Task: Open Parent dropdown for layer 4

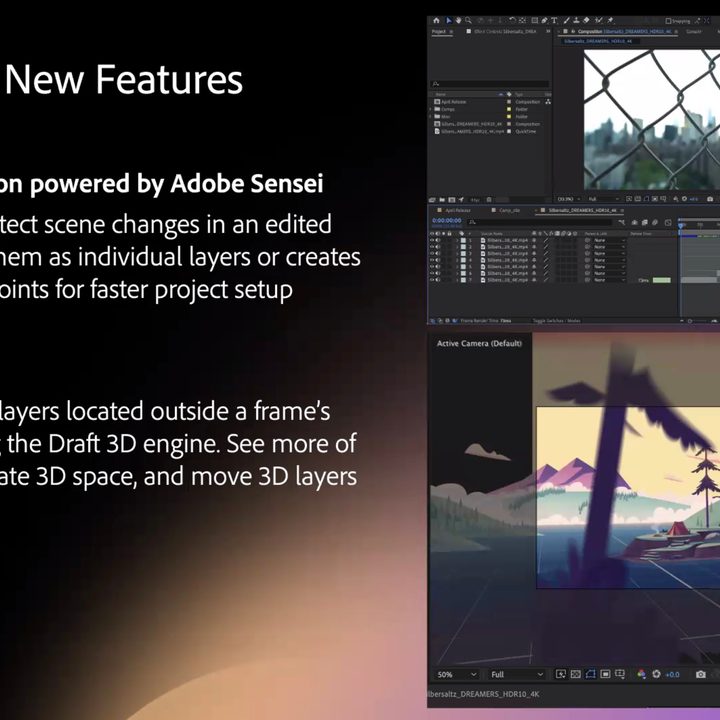Action: point(609,260)
